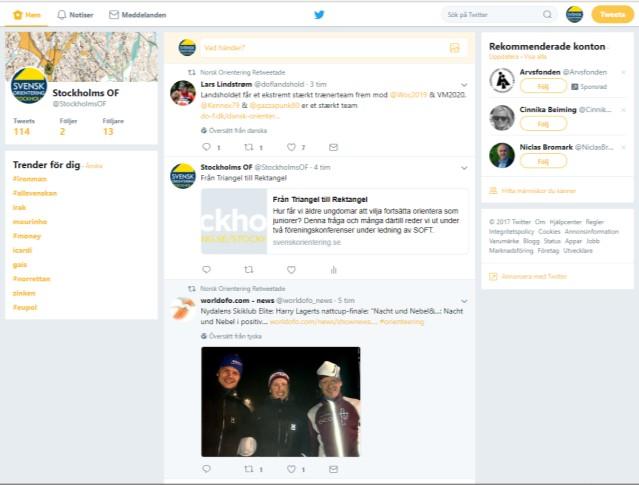The image size is (639, 485).
Task: Retweet Från Triangel till Rektangel tweet
Action: [x=249, y=269]
